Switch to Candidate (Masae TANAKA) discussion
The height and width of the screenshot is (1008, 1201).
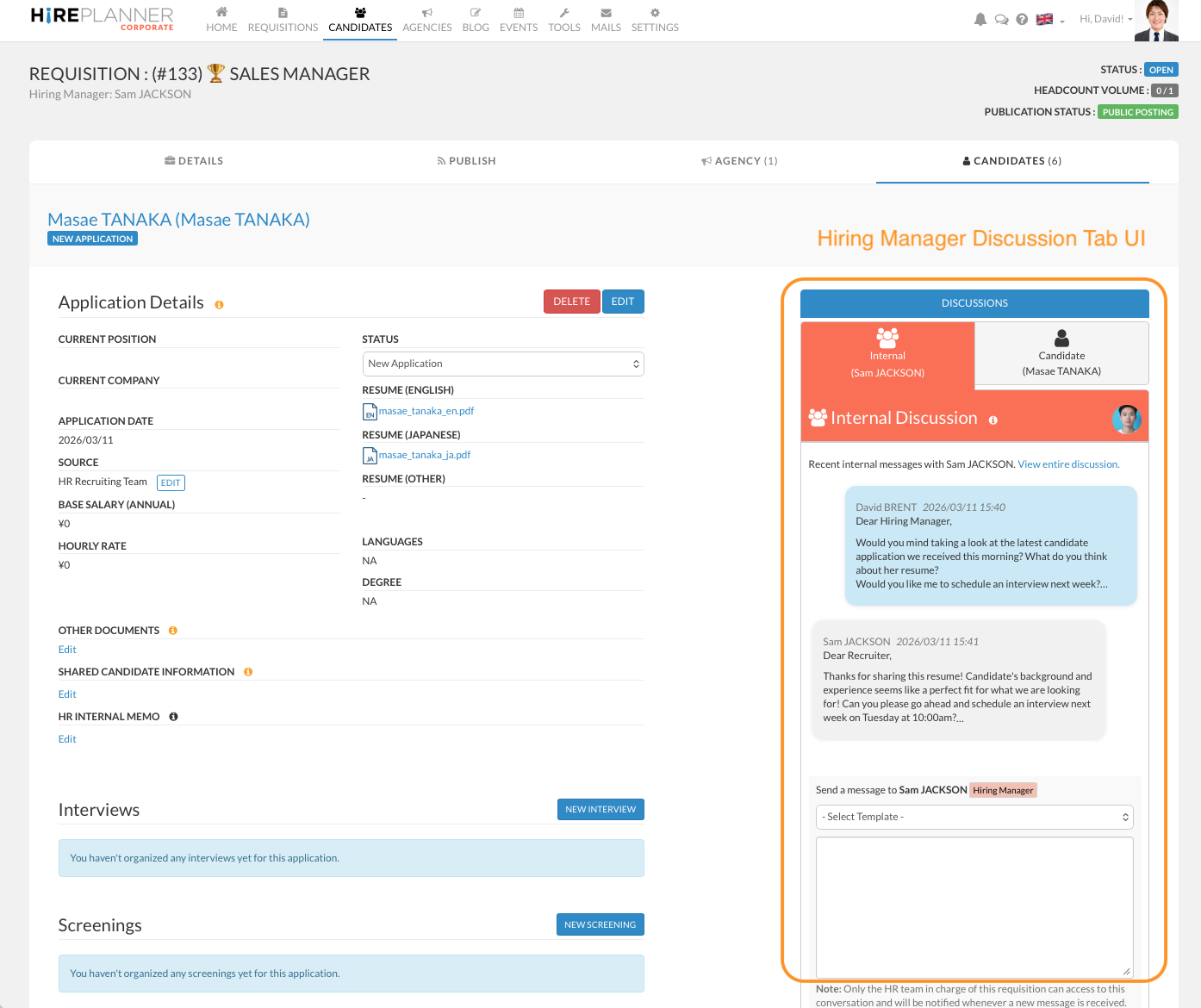click(1061, 353)
